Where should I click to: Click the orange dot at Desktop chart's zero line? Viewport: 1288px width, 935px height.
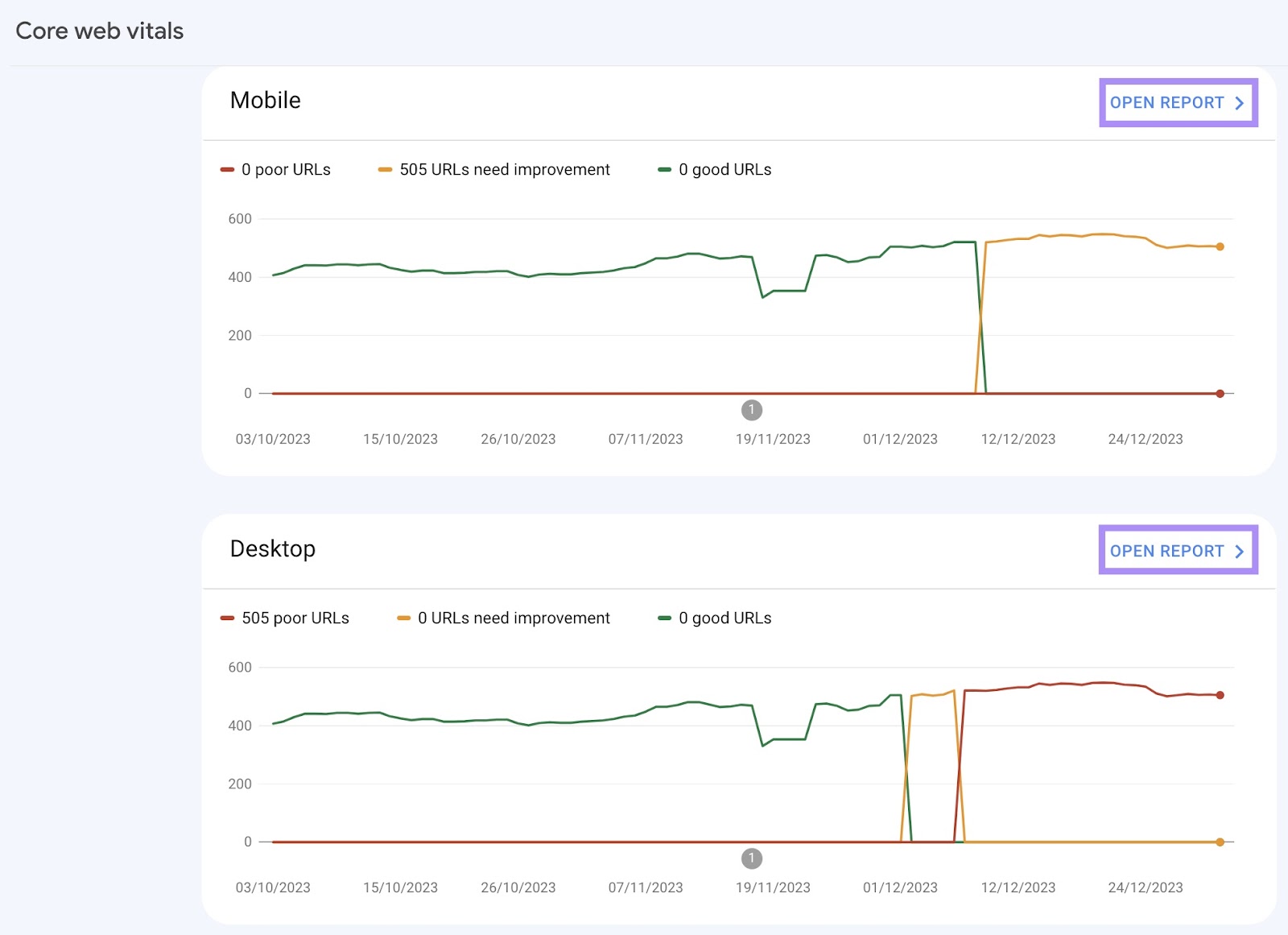coord(1219,841)
